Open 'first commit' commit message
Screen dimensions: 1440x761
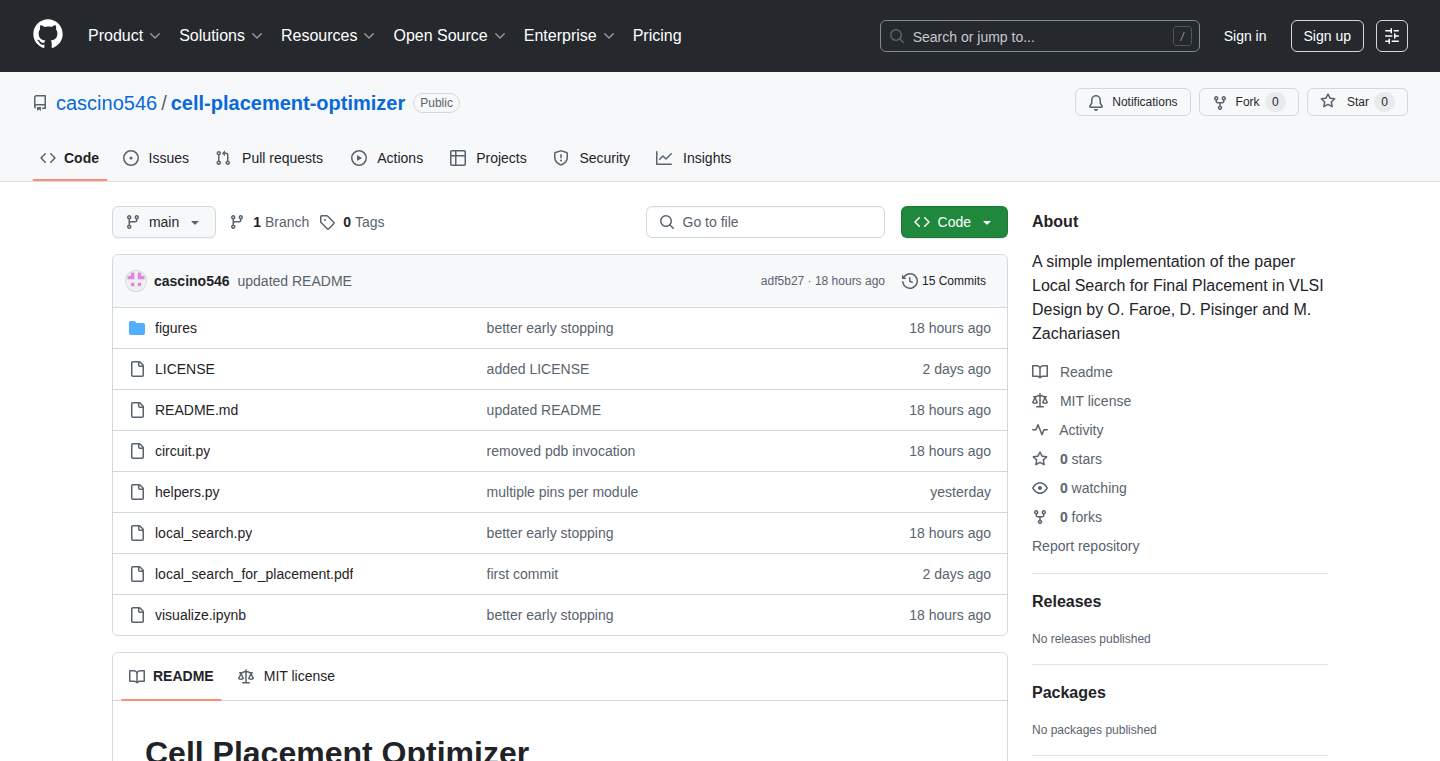(522, 574)
